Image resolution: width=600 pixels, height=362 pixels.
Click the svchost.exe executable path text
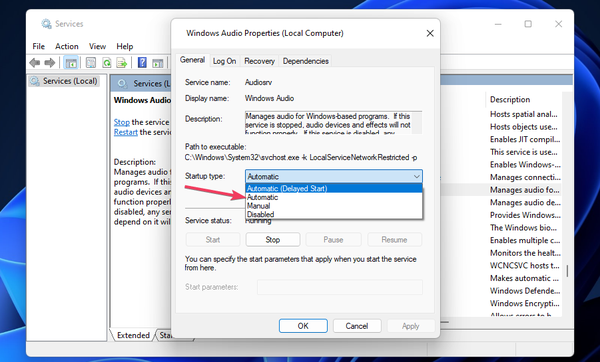301,157
